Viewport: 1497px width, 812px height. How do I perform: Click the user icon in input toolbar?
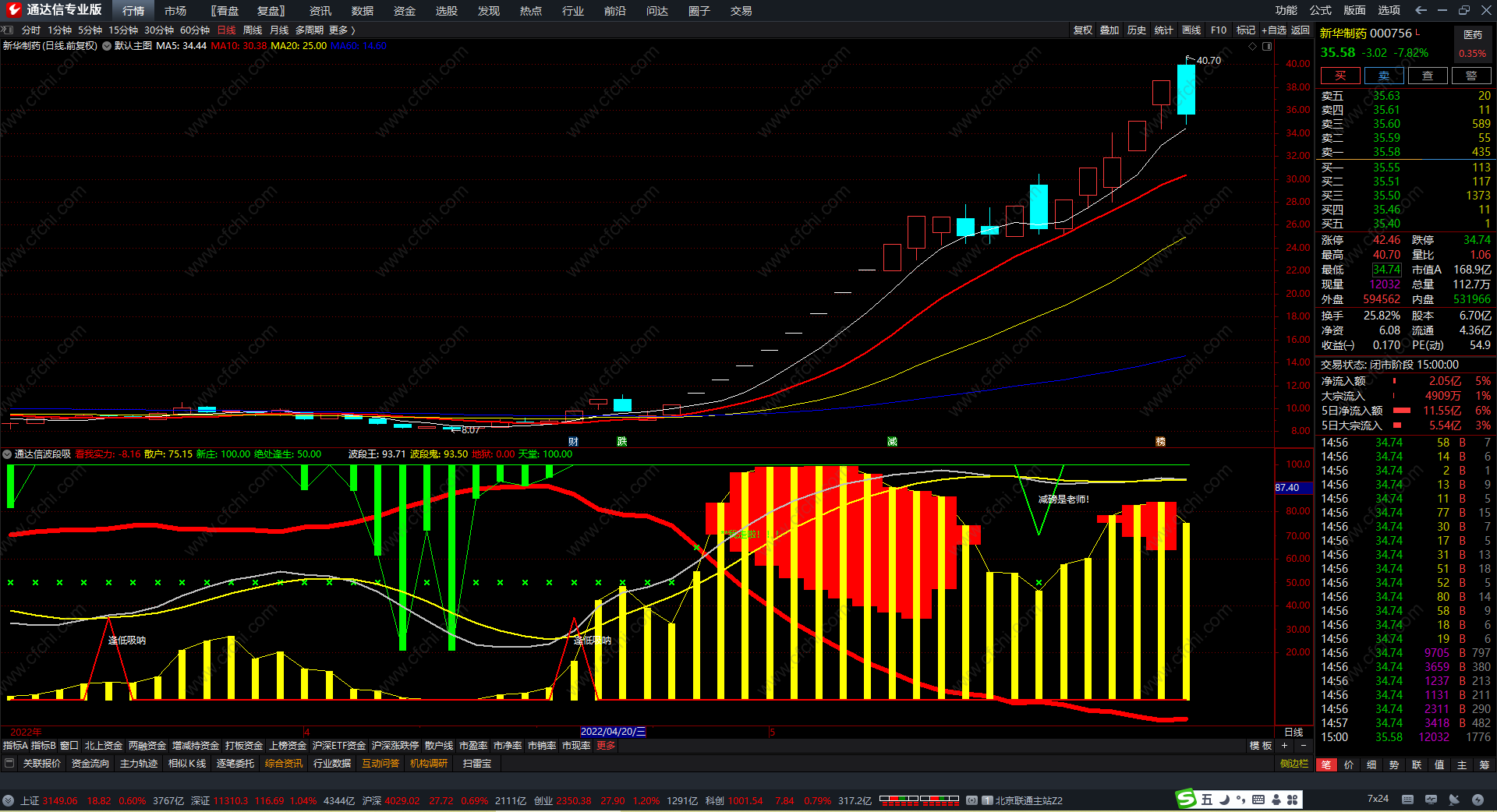tap(1276, 800)
